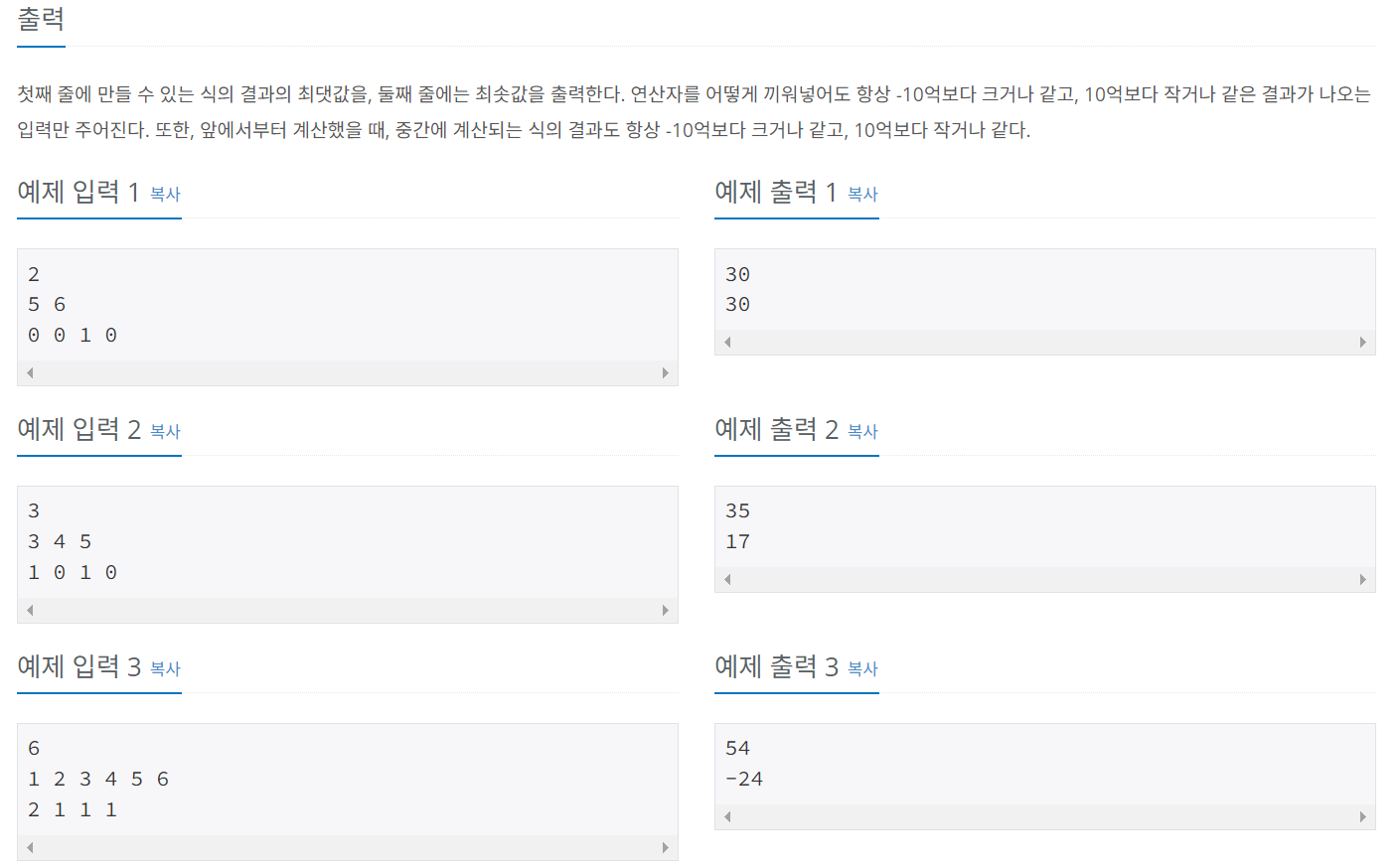
Task: Click inside 예제 입력 3 sample text area
Action: (348, 780)
